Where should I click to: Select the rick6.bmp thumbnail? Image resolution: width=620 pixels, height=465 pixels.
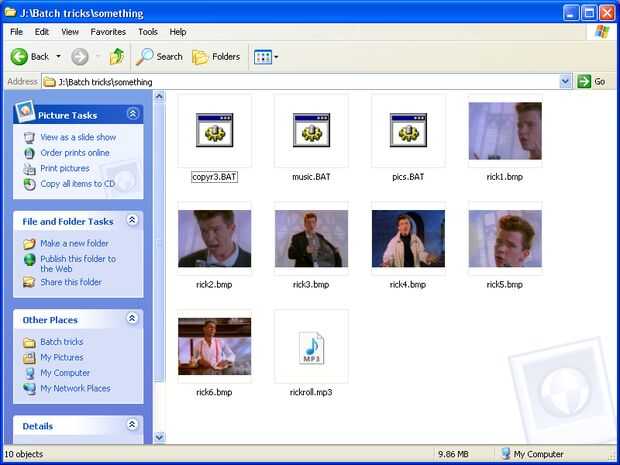[x=214, y=346]
